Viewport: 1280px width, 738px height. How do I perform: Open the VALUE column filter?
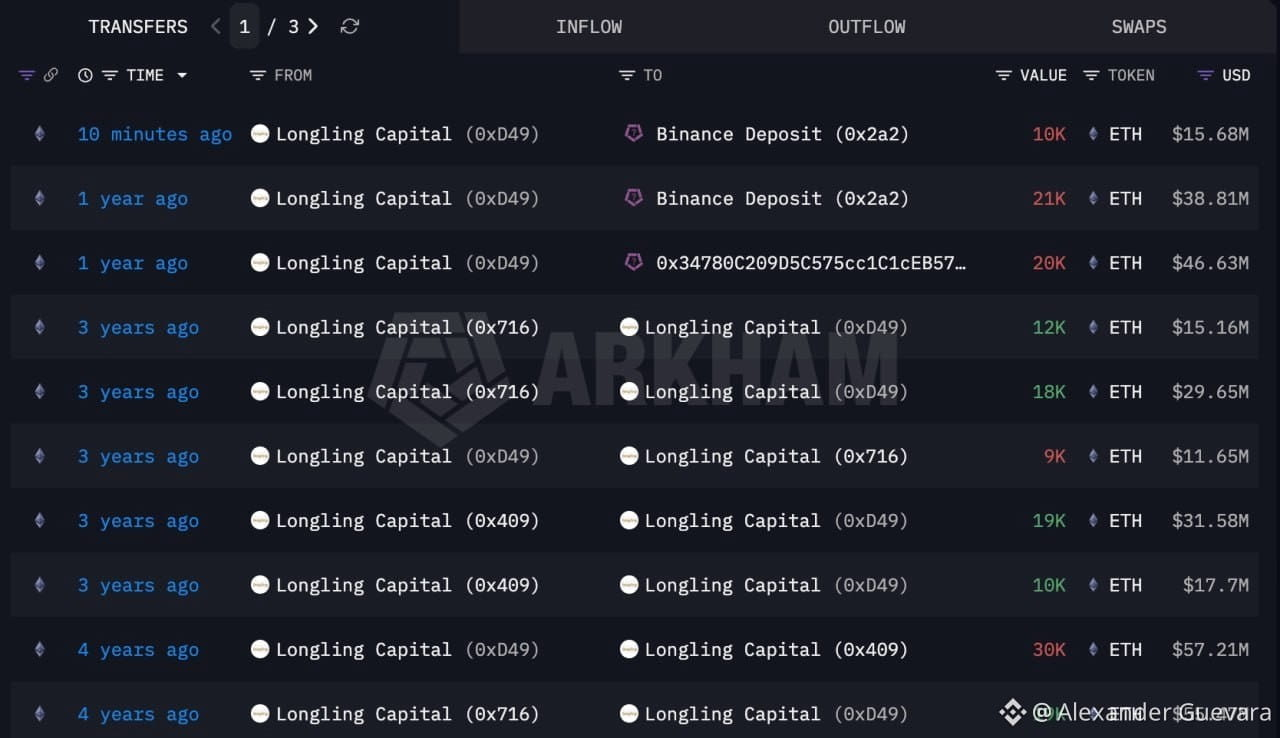coord(1004,75)
